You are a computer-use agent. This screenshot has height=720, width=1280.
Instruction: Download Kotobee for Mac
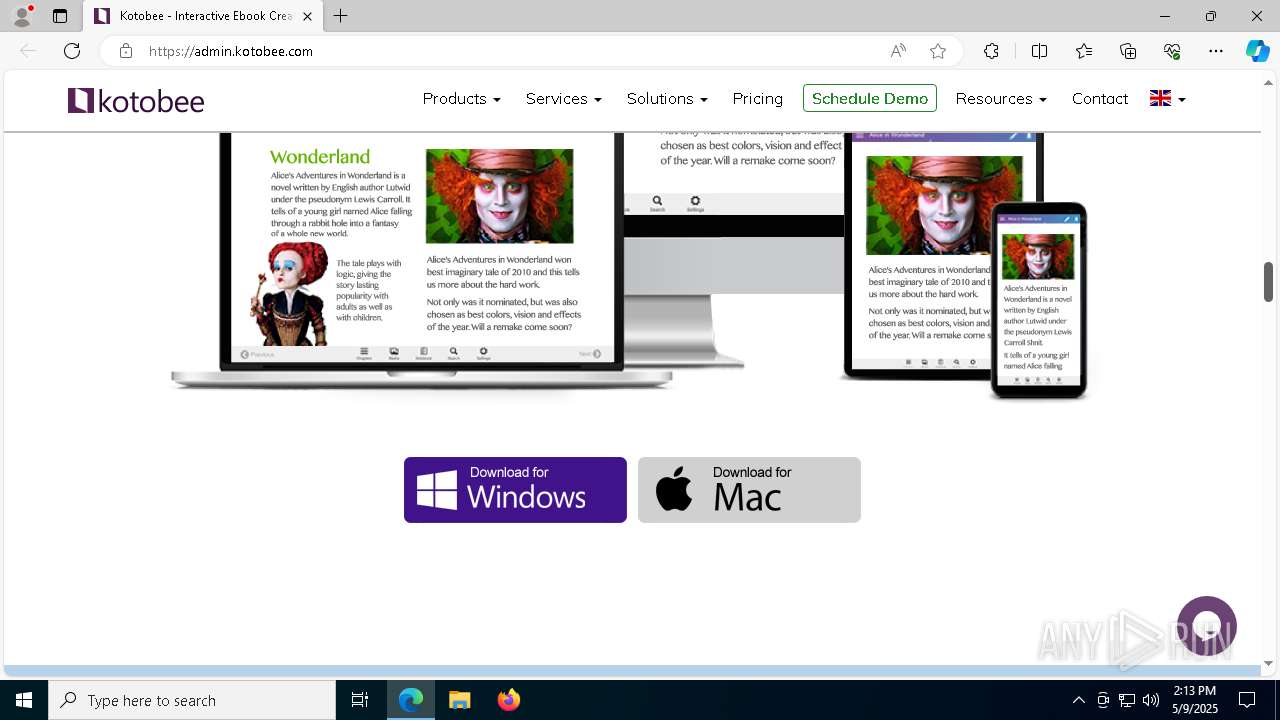point(749,490)
